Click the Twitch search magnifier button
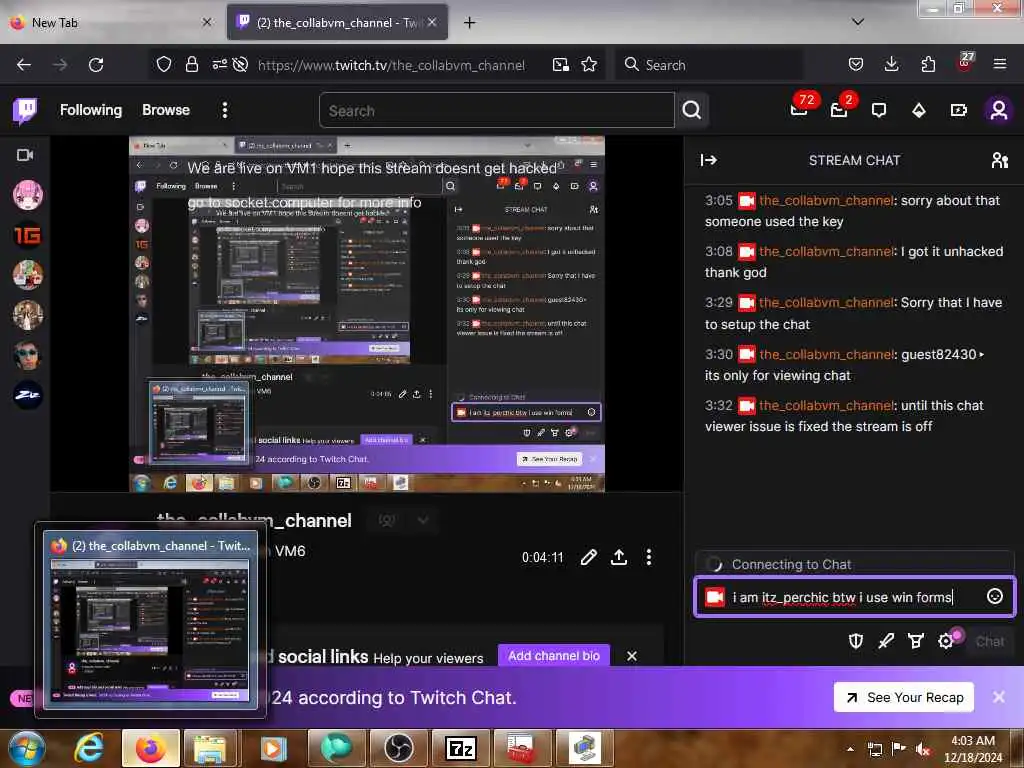This screenshot has height=768, width=1024. pyautogui.click(x=692, y=110)
